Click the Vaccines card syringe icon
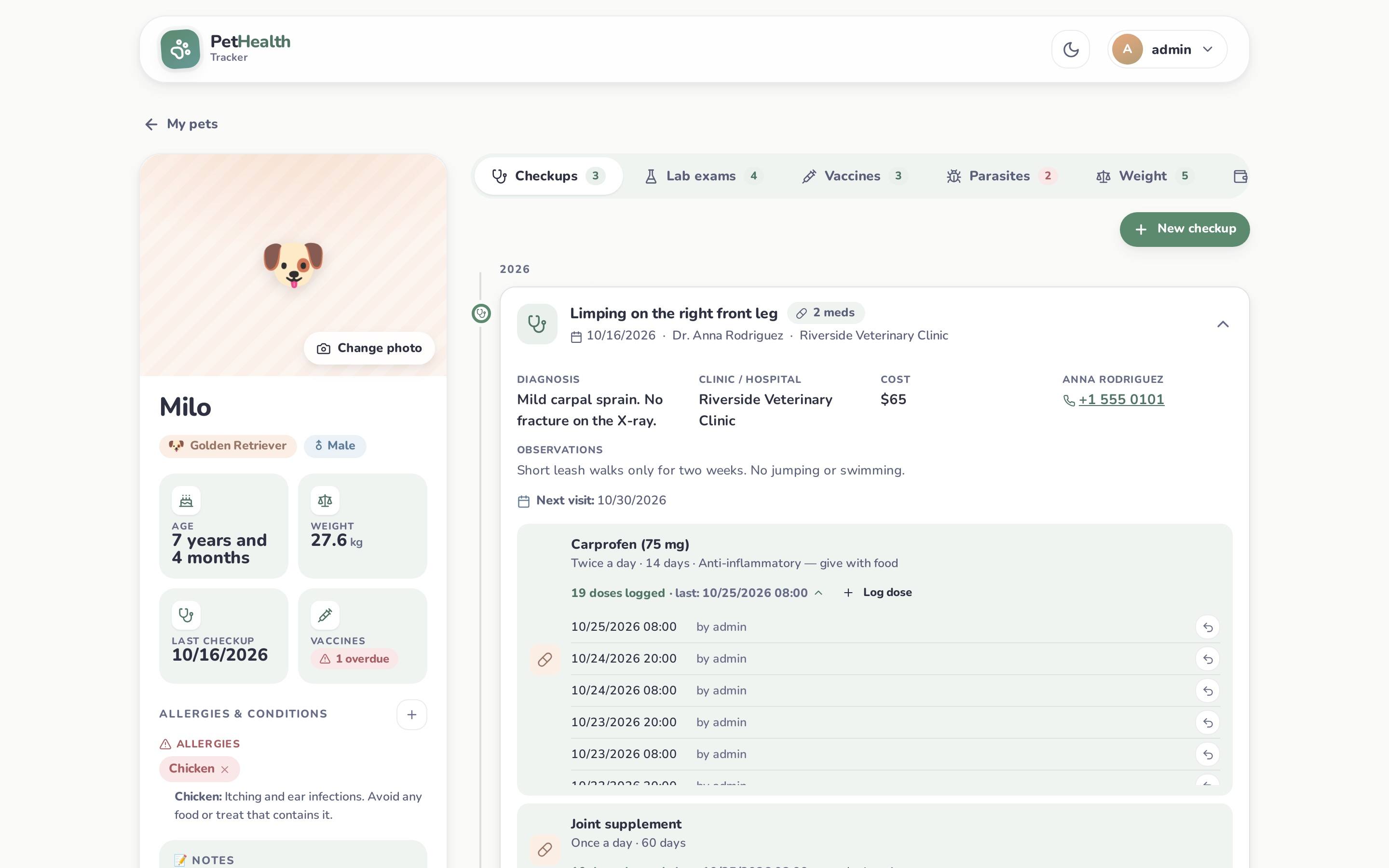1389x868 pixels. pos(325,615)
